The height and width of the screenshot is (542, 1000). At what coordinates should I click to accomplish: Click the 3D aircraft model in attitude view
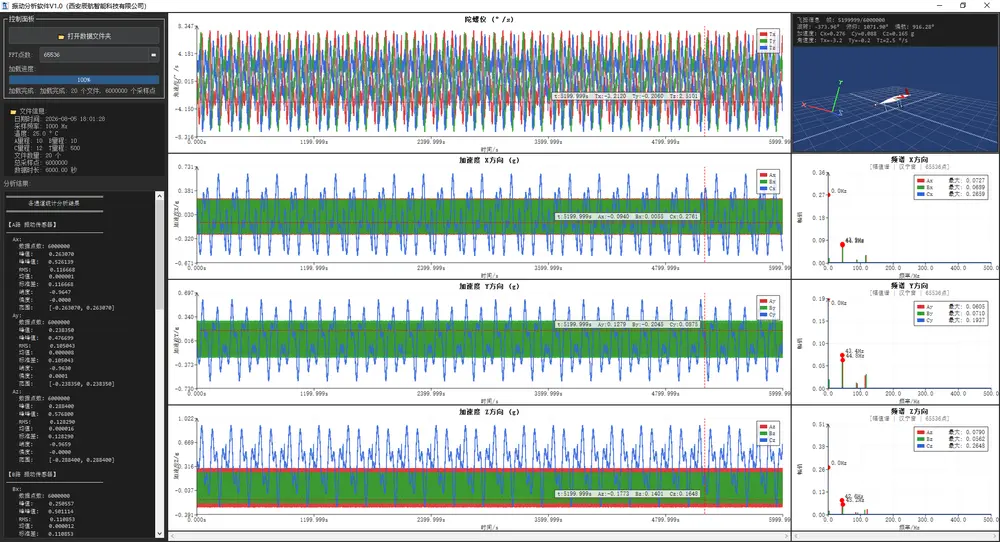(891, 99)
